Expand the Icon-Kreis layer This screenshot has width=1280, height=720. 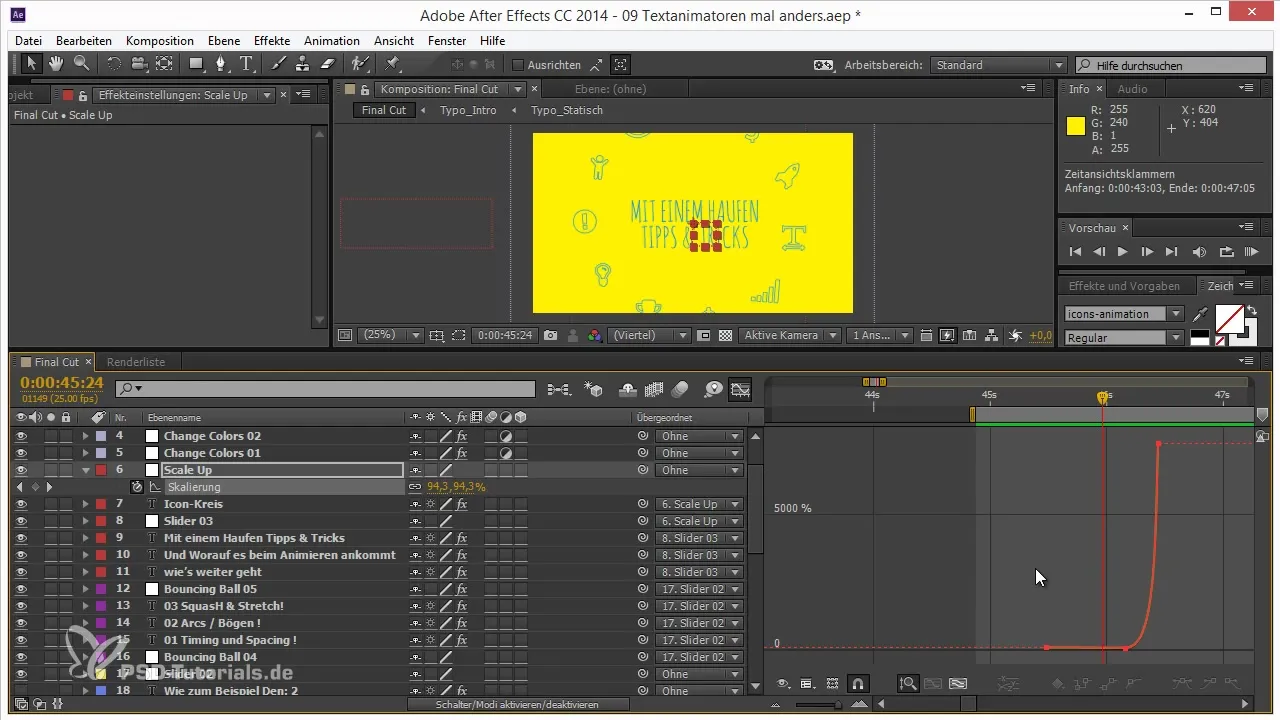pos(85,504)
